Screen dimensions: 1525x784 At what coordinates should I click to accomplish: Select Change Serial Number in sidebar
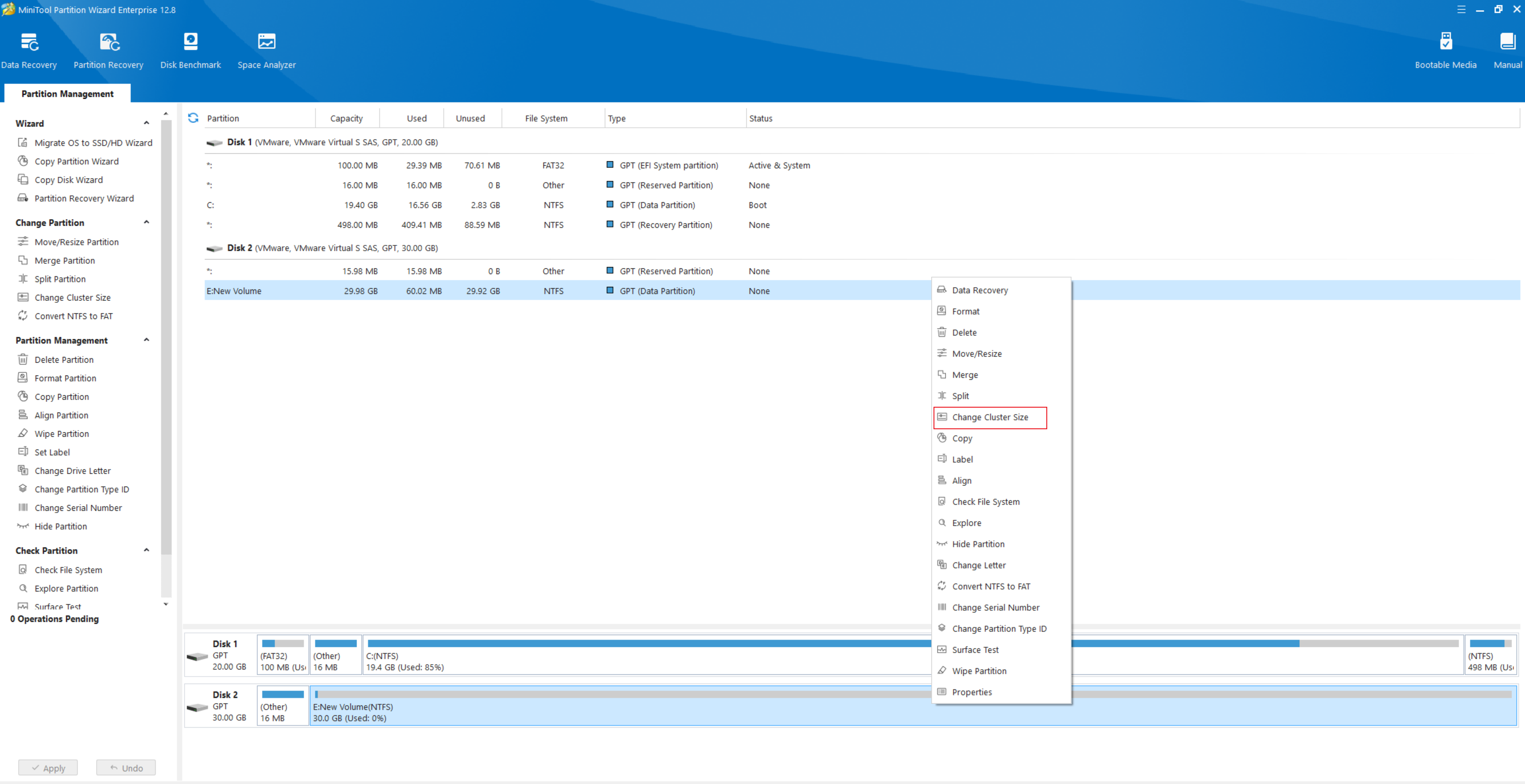(71, 508)
